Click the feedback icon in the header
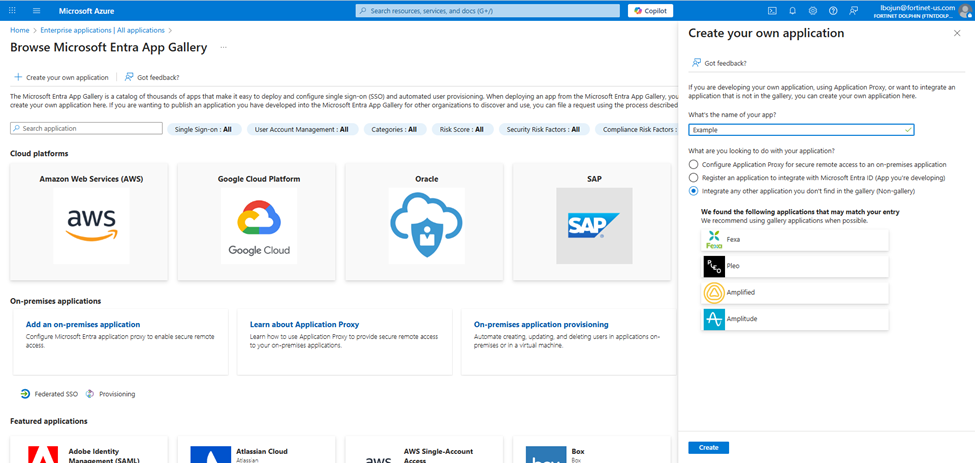 [854, 11]
